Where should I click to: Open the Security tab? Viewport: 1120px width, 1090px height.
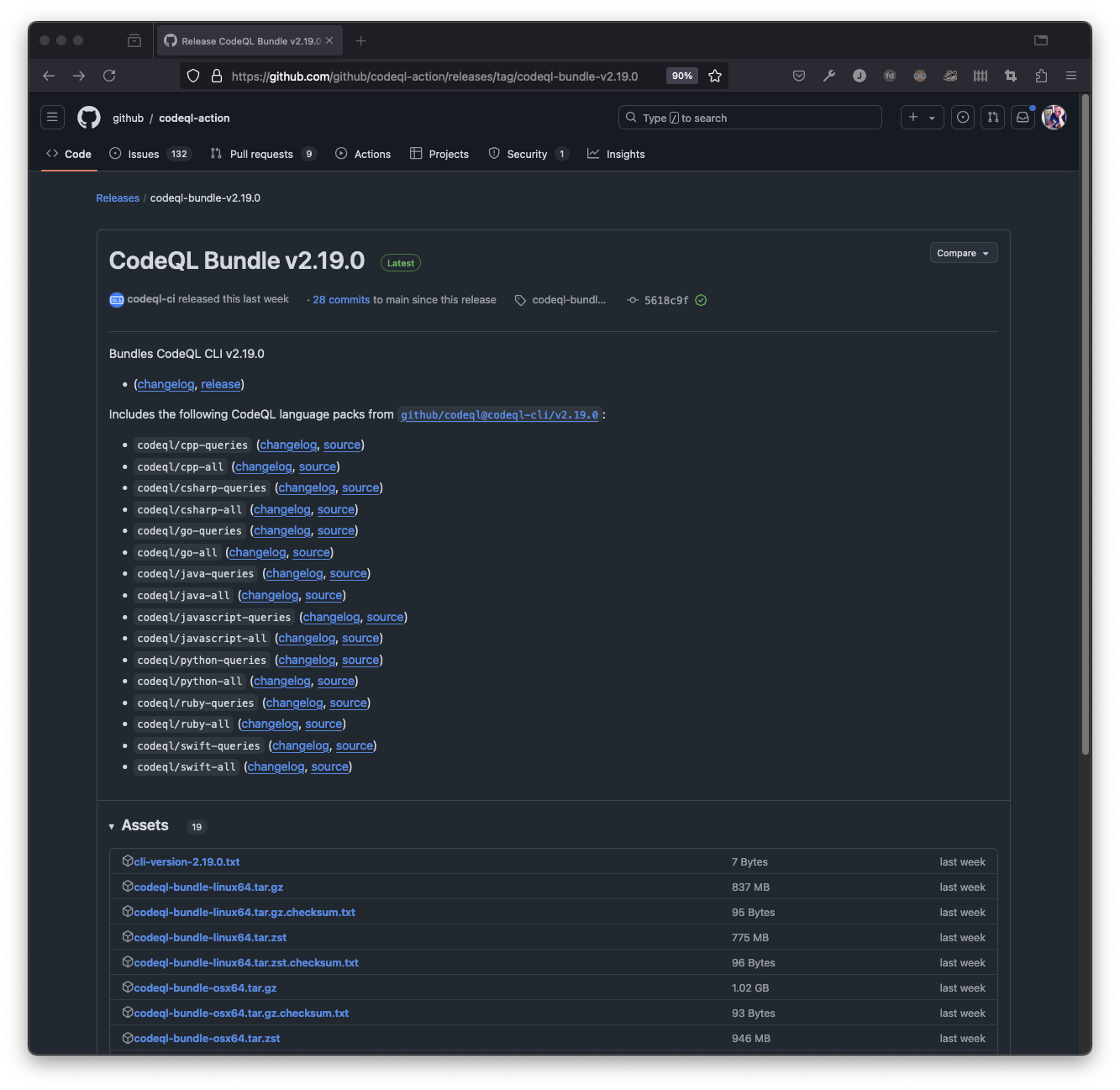529,154
